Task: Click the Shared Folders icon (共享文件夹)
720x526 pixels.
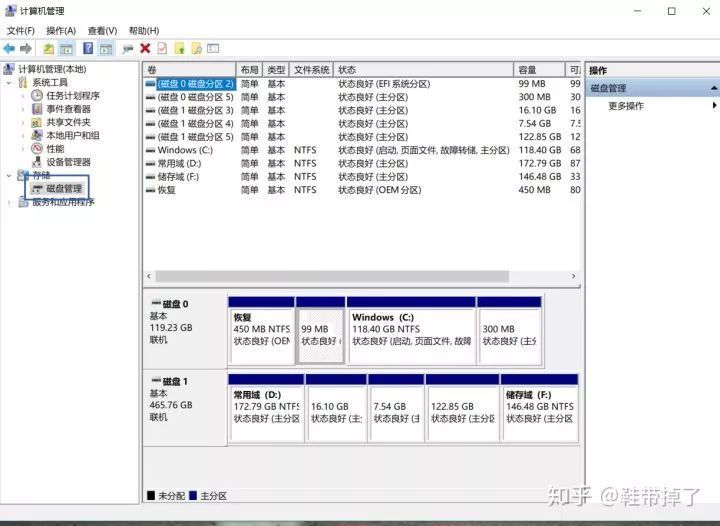Action: coord(37,122)
